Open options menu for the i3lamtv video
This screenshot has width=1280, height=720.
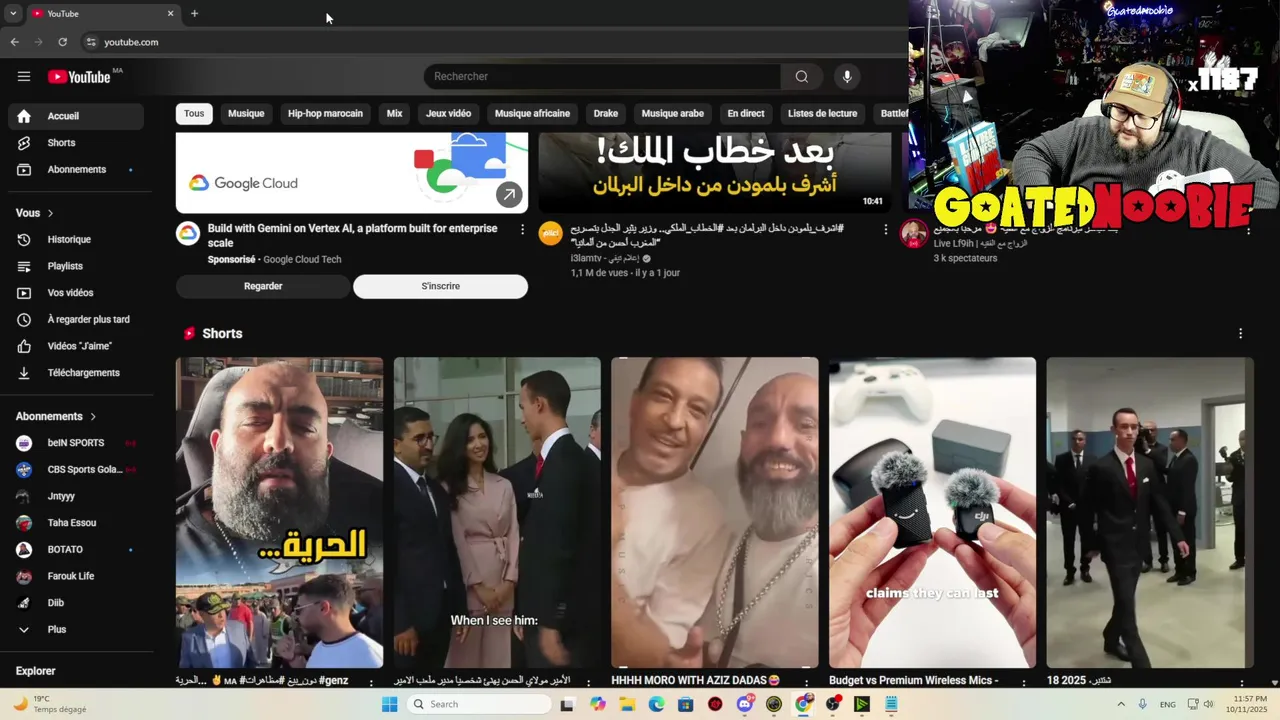(885, 229)
